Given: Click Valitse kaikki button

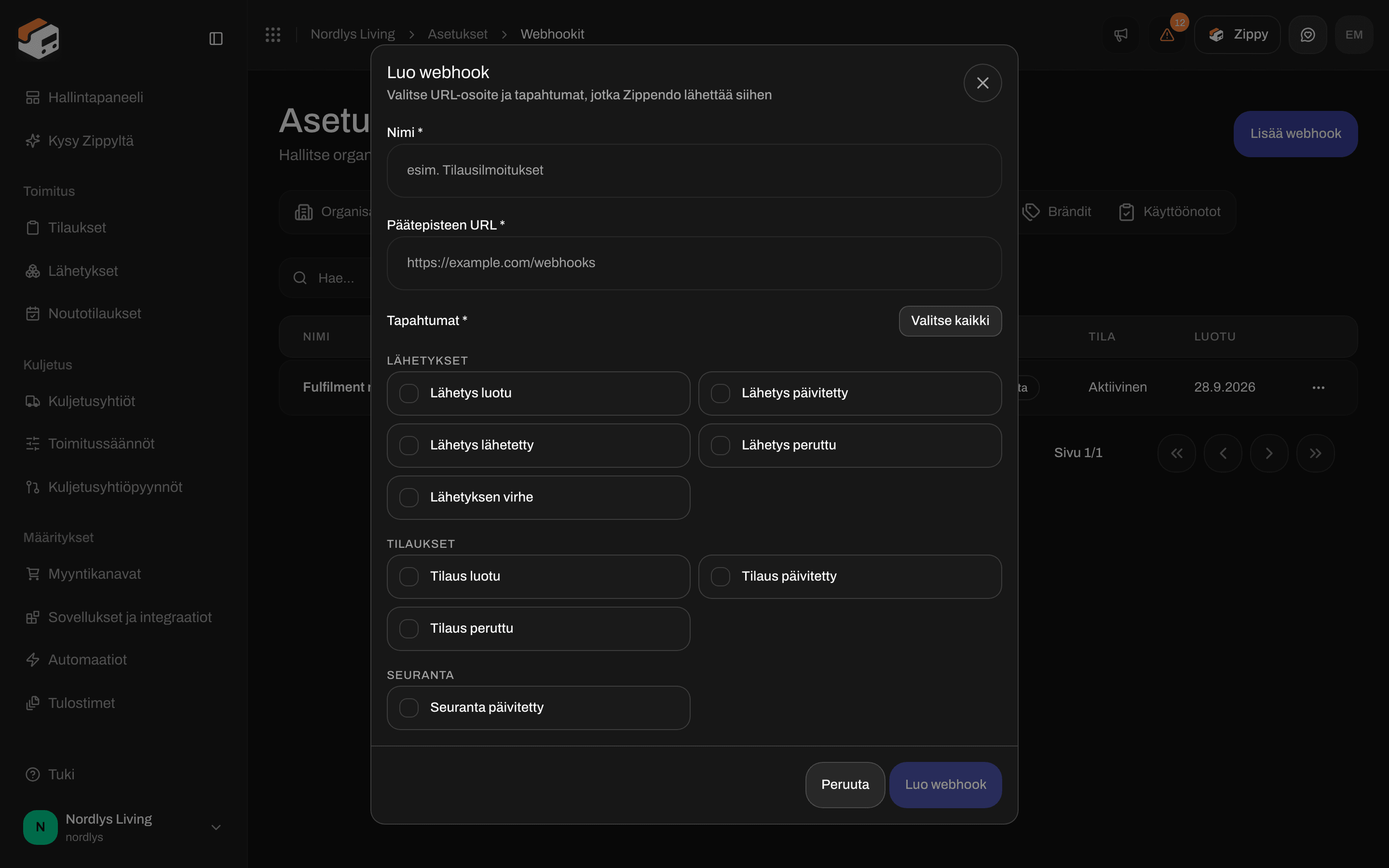Looking at the screenshot, I should pos(950,321).
